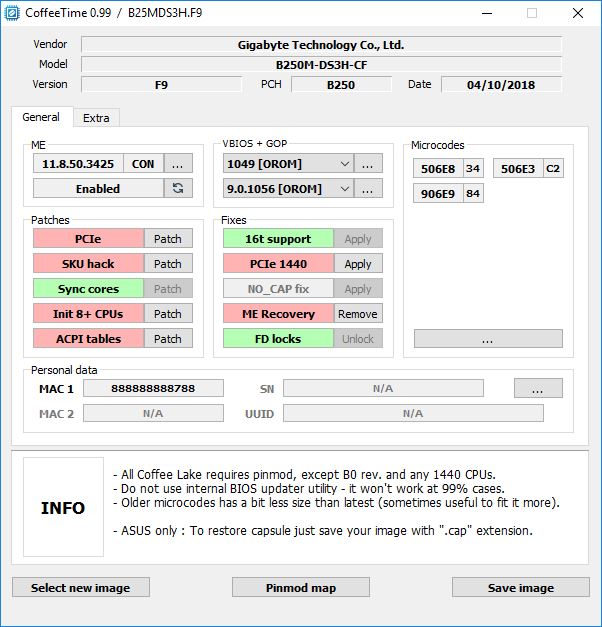Open the Personal data browse button
Image resolution: width=602 pixels, height=627 pixels.
tap(538, 388)
